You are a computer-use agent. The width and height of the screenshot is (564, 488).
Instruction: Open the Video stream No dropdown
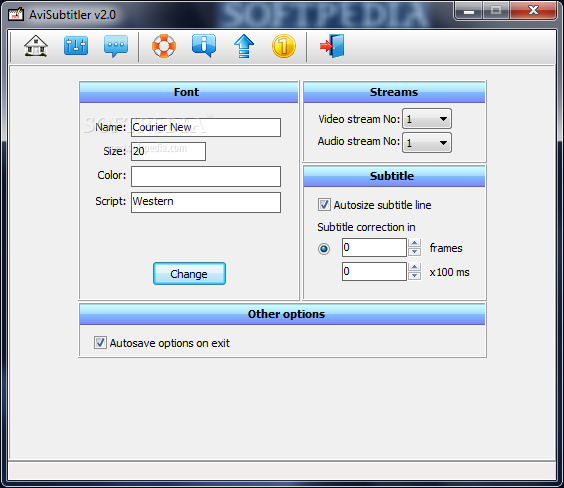coord(427,119)
